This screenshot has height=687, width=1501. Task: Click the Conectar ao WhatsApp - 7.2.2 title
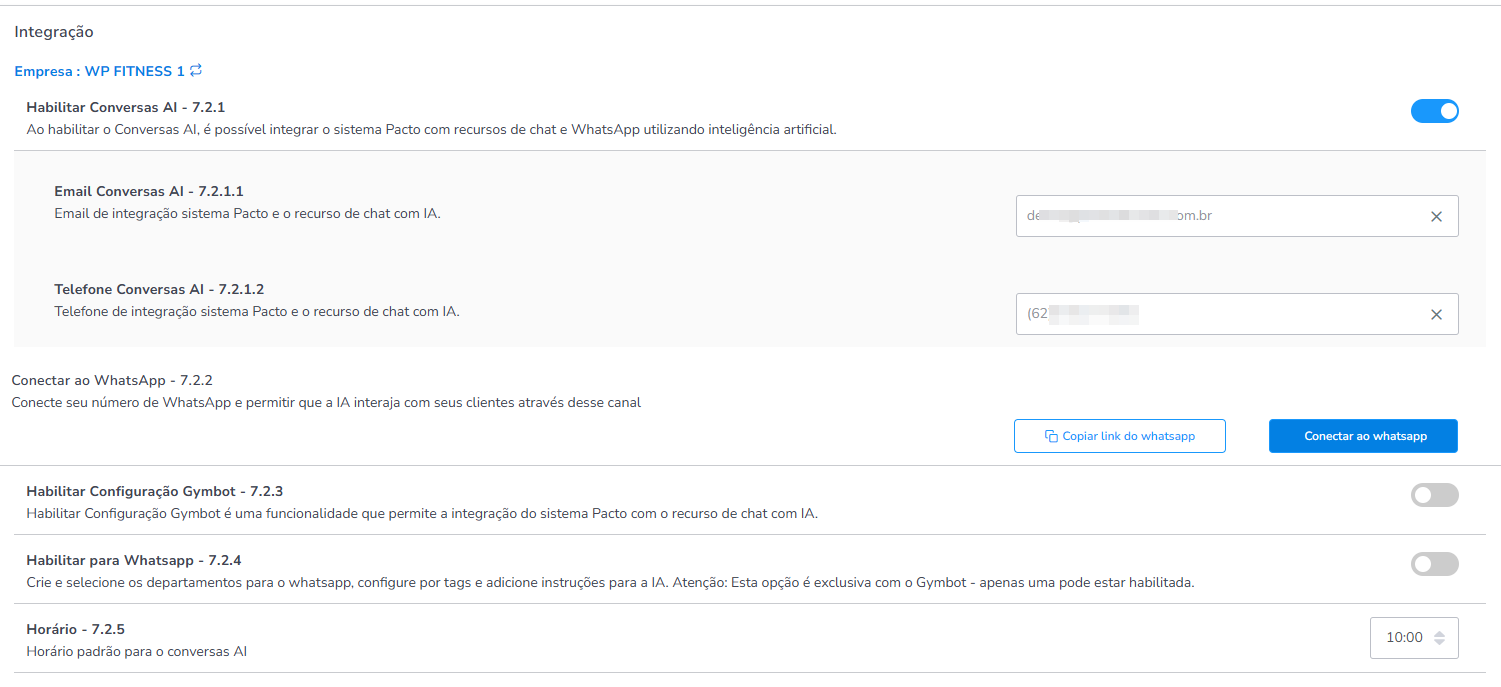tap(112, 381)
